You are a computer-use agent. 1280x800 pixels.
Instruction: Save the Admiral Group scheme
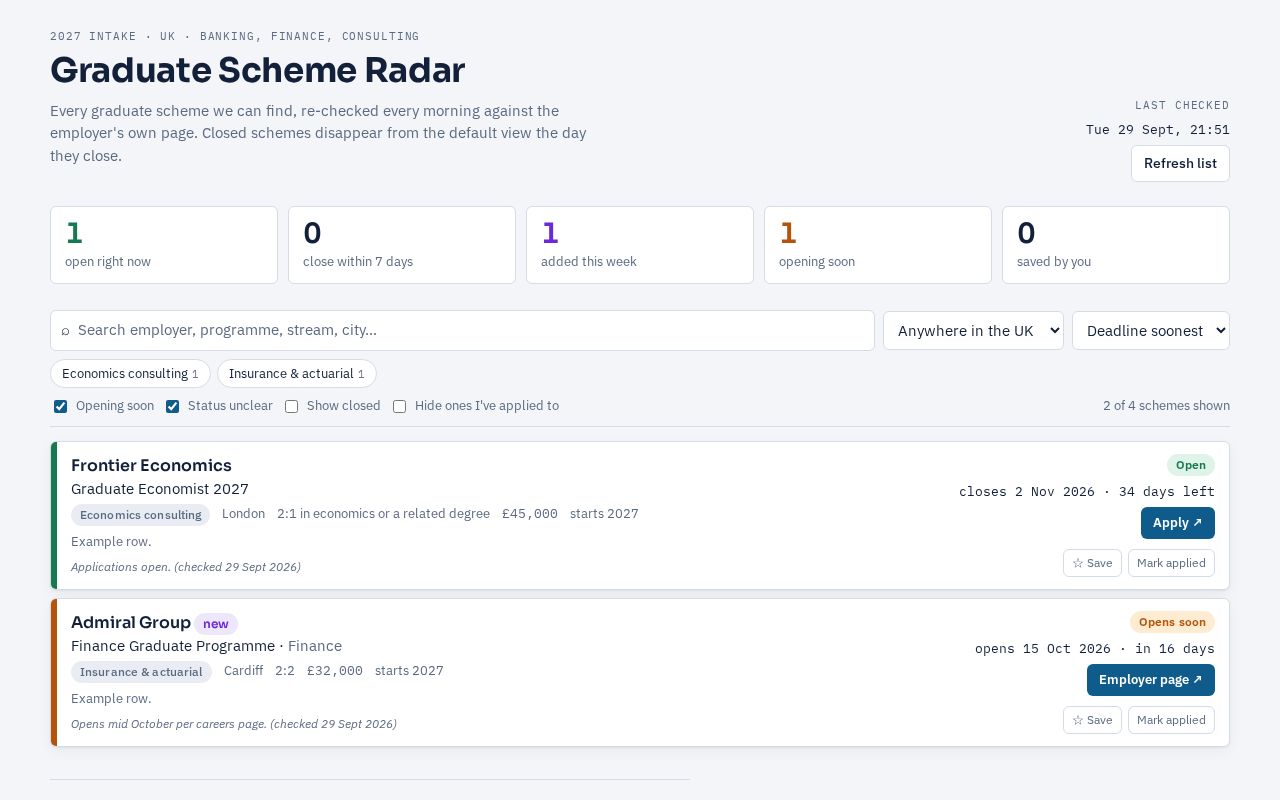coord(1092,720)
